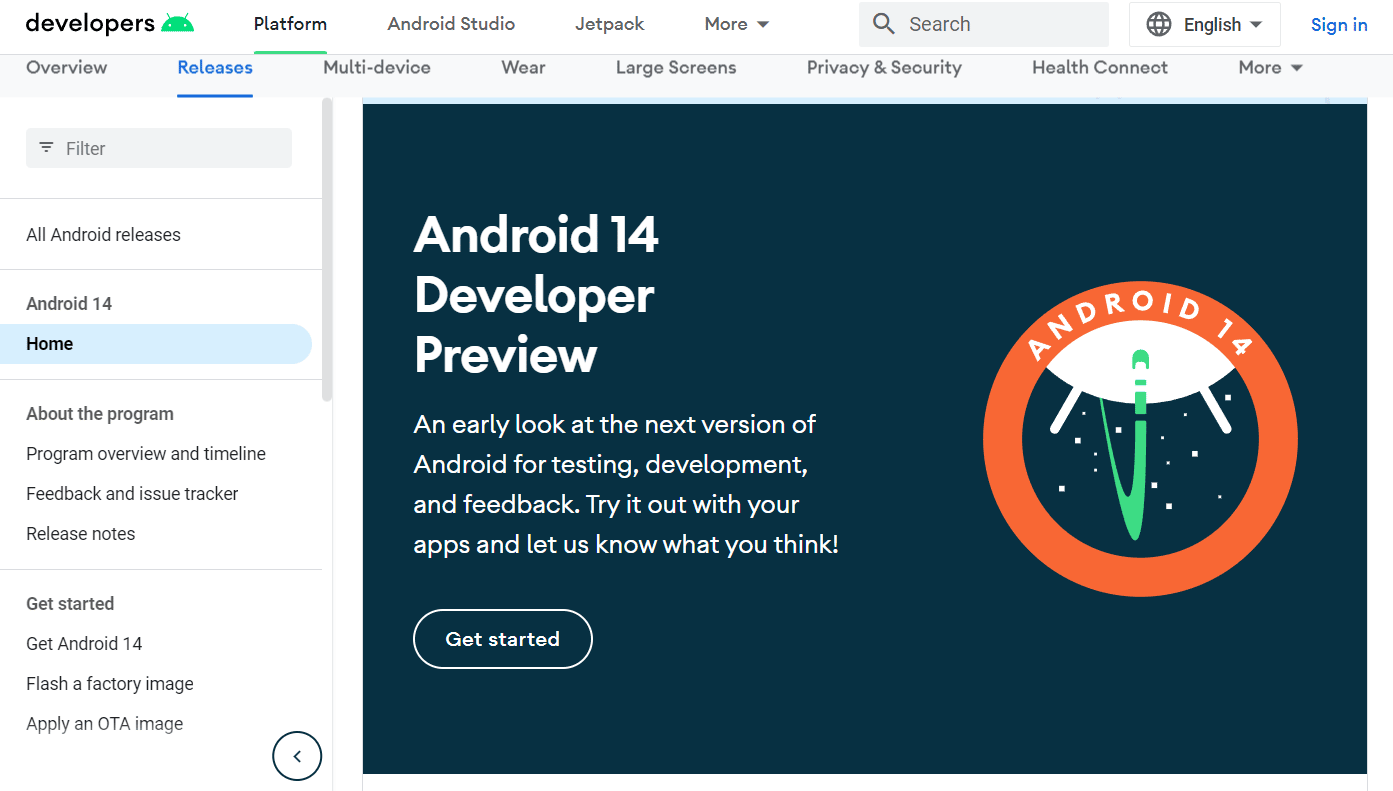Switch to the Wear tab
Viewport: 1393px width, 791px height.
(x=523, y=68)
